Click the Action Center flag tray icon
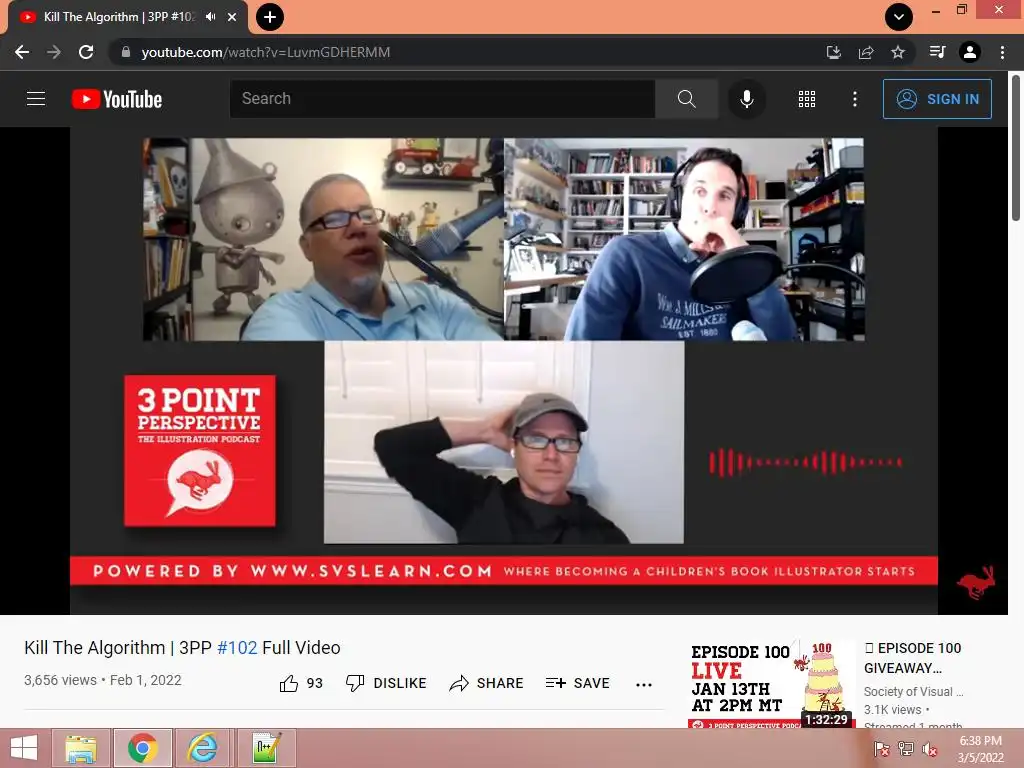 point(882,749)
